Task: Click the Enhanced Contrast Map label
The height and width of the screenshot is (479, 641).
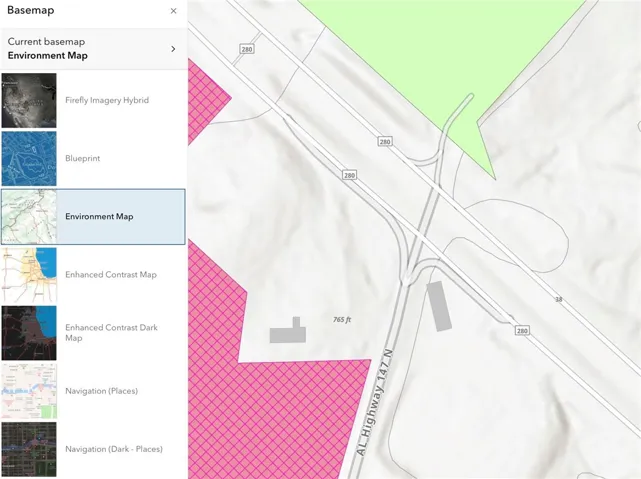Action: [x=112, y=274]
